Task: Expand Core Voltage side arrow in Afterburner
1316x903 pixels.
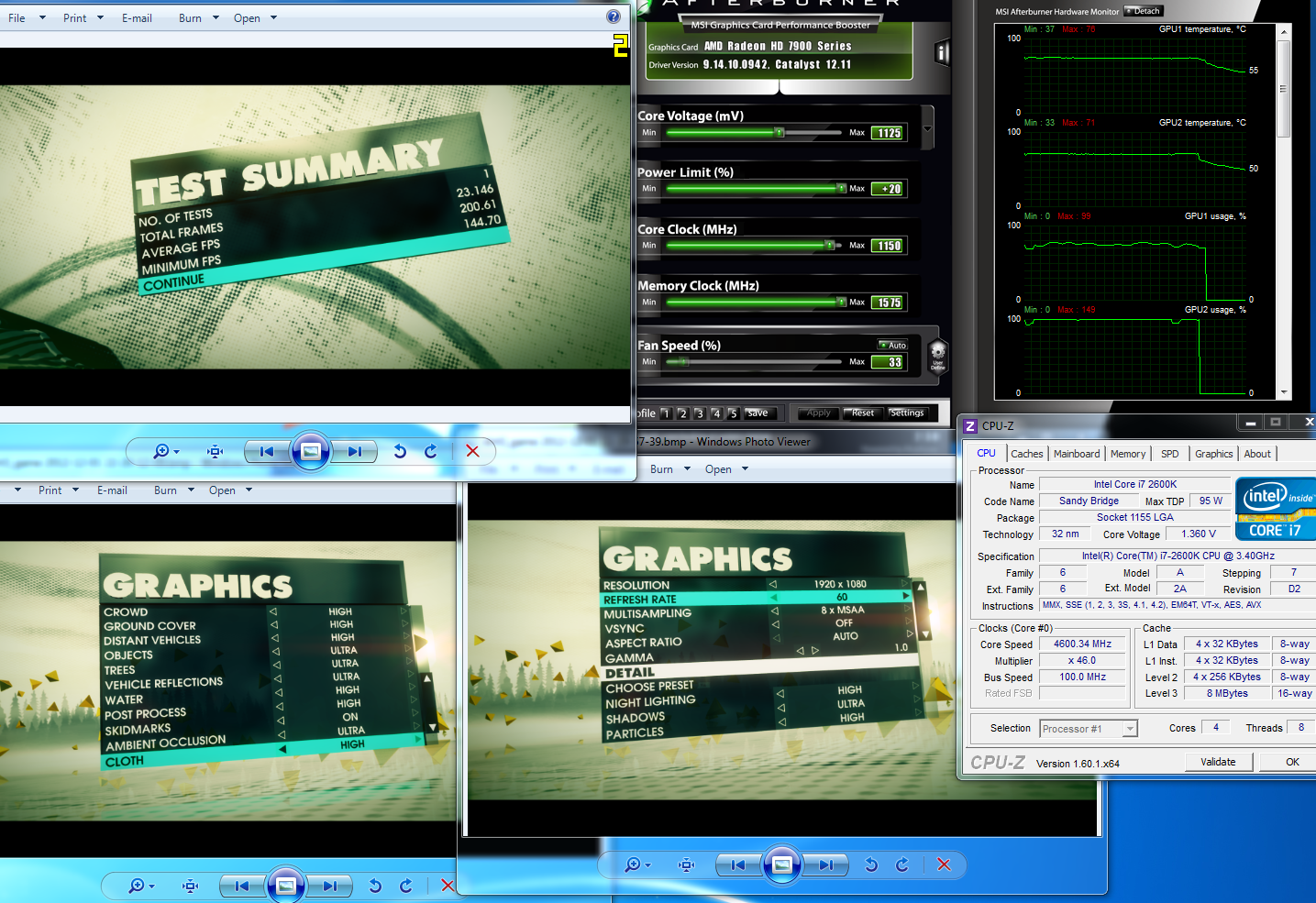Action: click(x=927, y=128)
